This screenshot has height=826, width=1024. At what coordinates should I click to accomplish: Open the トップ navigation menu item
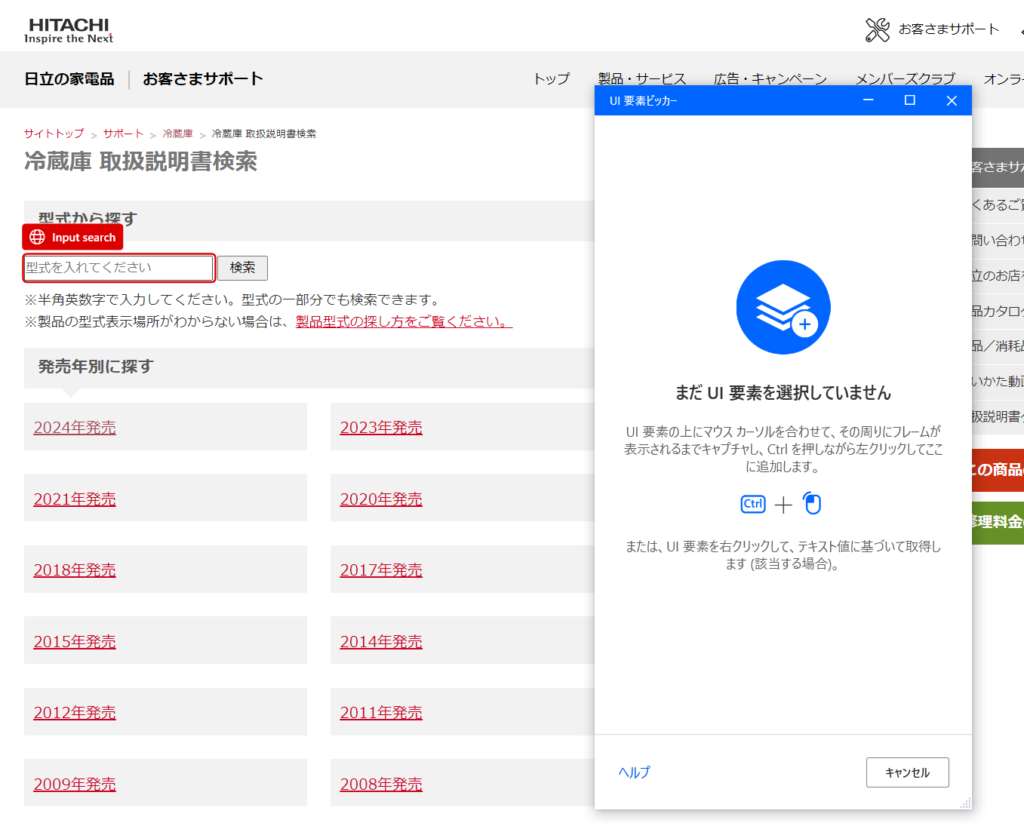[x=551, y=79]
